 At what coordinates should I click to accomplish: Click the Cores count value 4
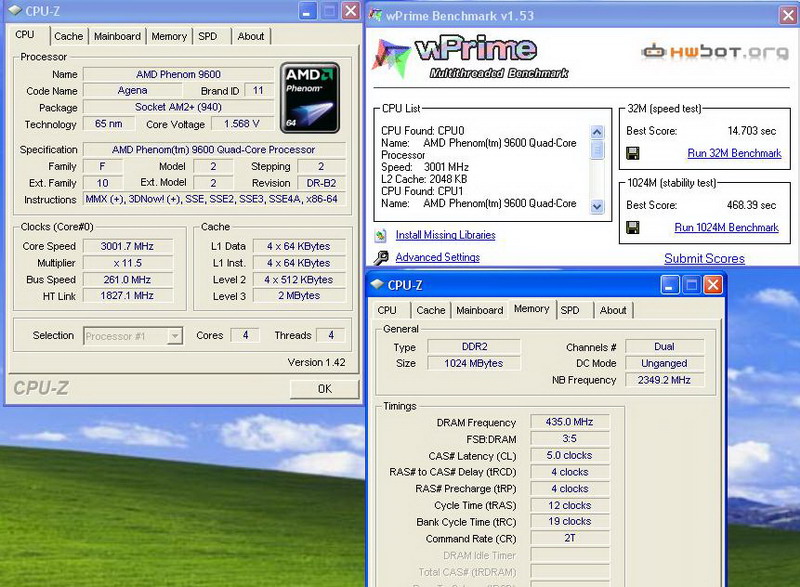point(245,336)
